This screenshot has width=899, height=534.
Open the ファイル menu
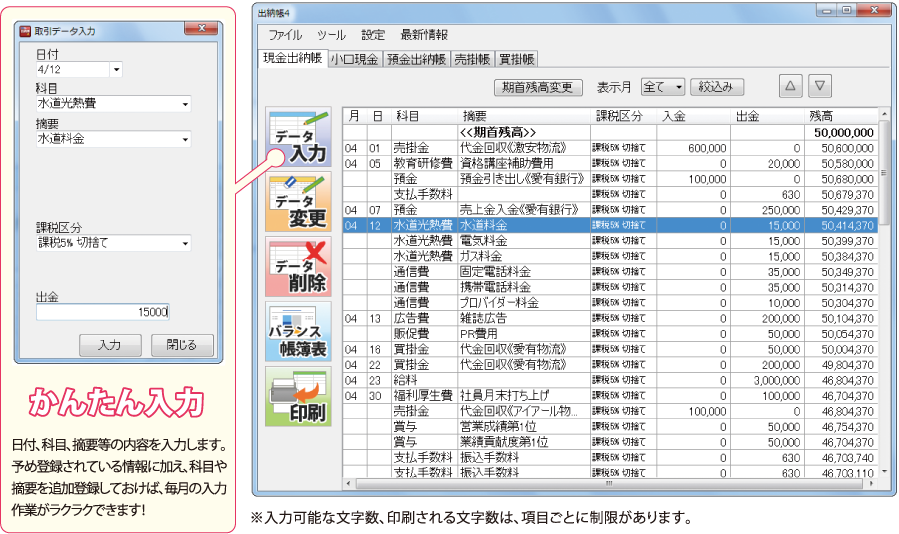285,35
